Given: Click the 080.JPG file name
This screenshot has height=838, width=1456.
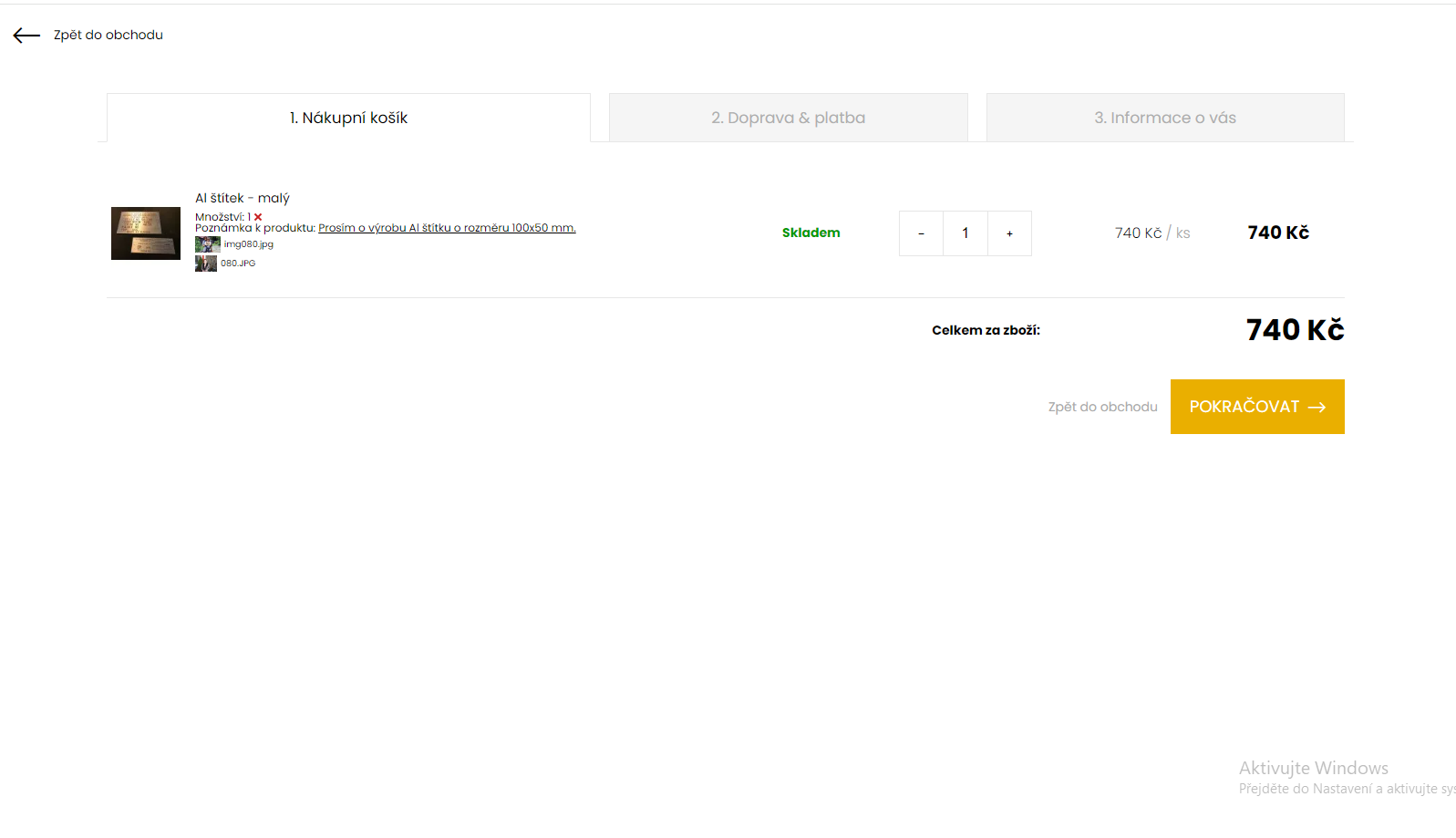Looking at the screenshot, I should (238, 264).
